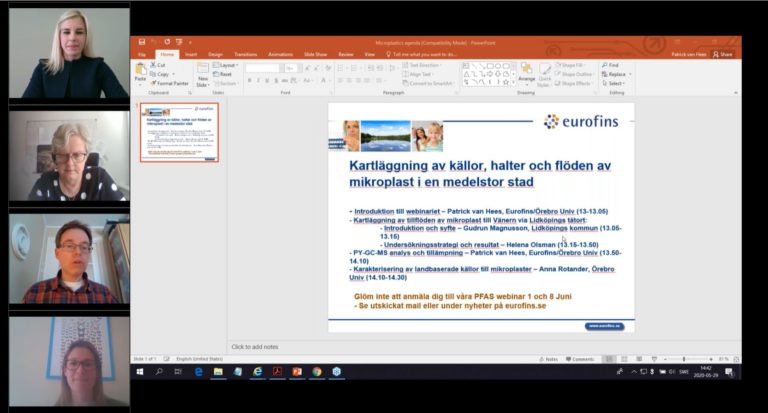Open the Windows Start menu
Image resolution: width=768 pixels, height=413 pixels.
[x=139, y=371]
